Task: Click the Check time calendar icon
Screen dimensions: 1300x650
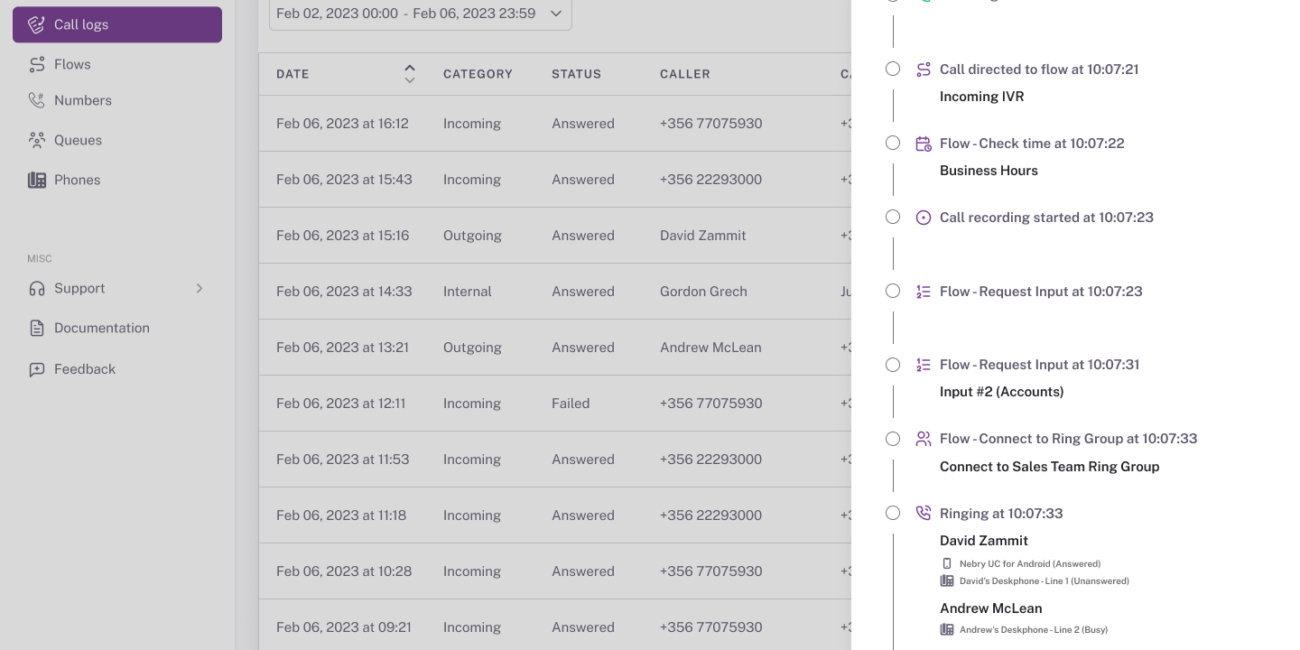Action: point(923,143)
